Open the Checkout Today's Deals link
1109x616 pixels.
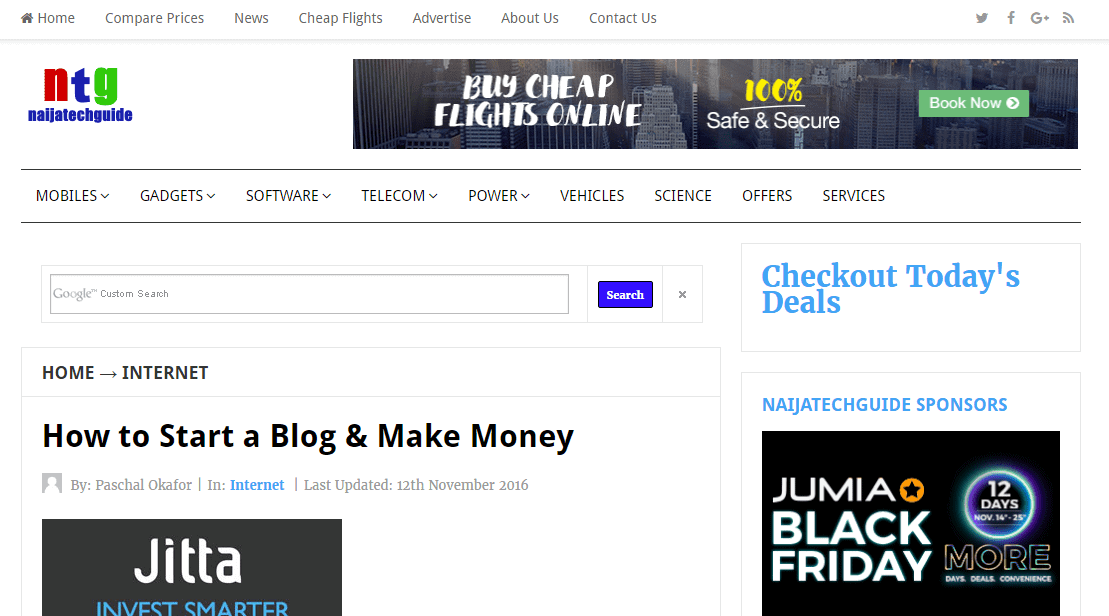click(x=890, y=289)
